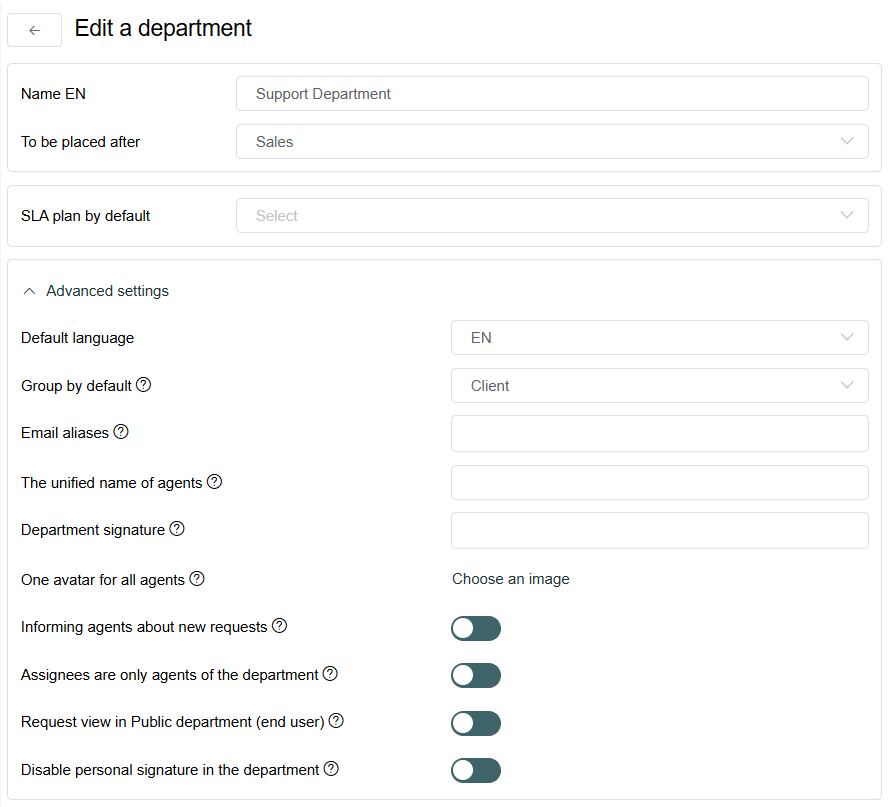Click help icon for Request view in Public department
The height and width of the screenshot is (807, 888).
click(x=336, y=721)
